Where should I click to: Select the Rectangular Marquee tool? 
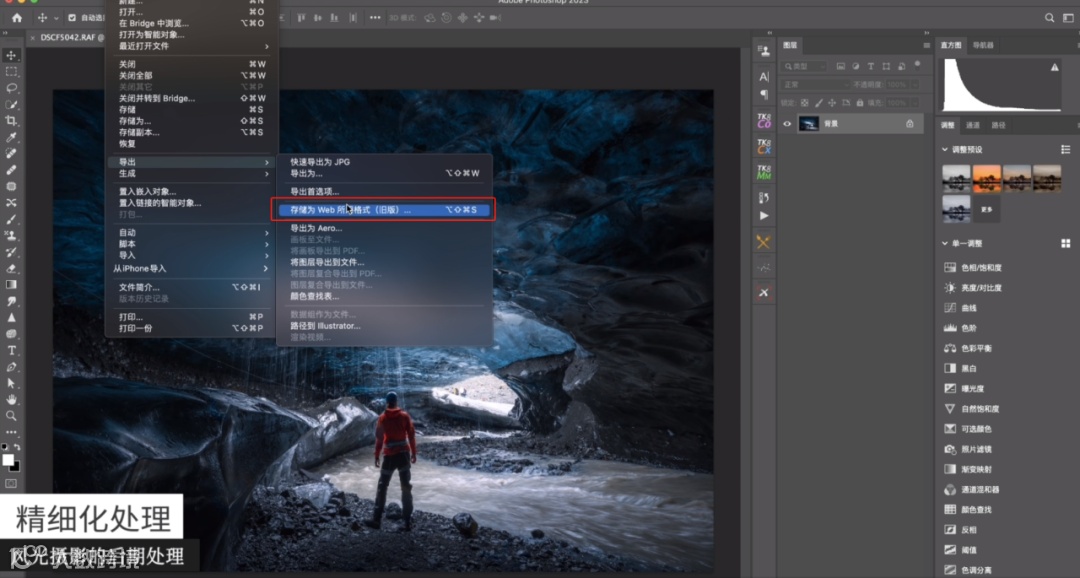[12, 72]
